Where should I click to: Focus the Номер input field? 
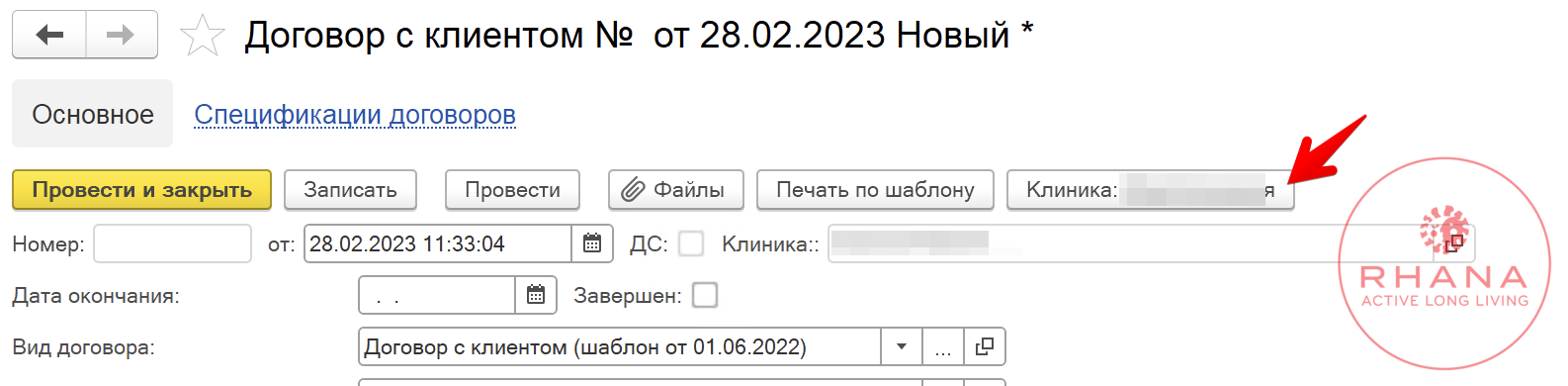pyautogui.click(x=173, y=243)
